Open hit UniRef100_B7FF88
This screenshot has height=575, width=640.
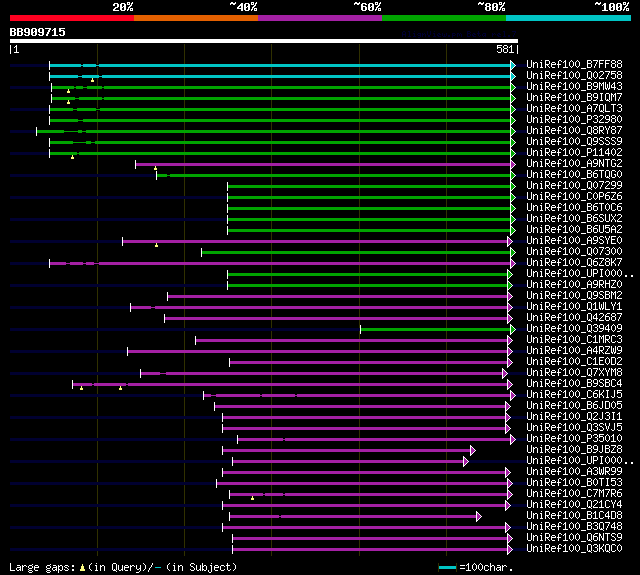pyautogui.click(x=574, y=64)
